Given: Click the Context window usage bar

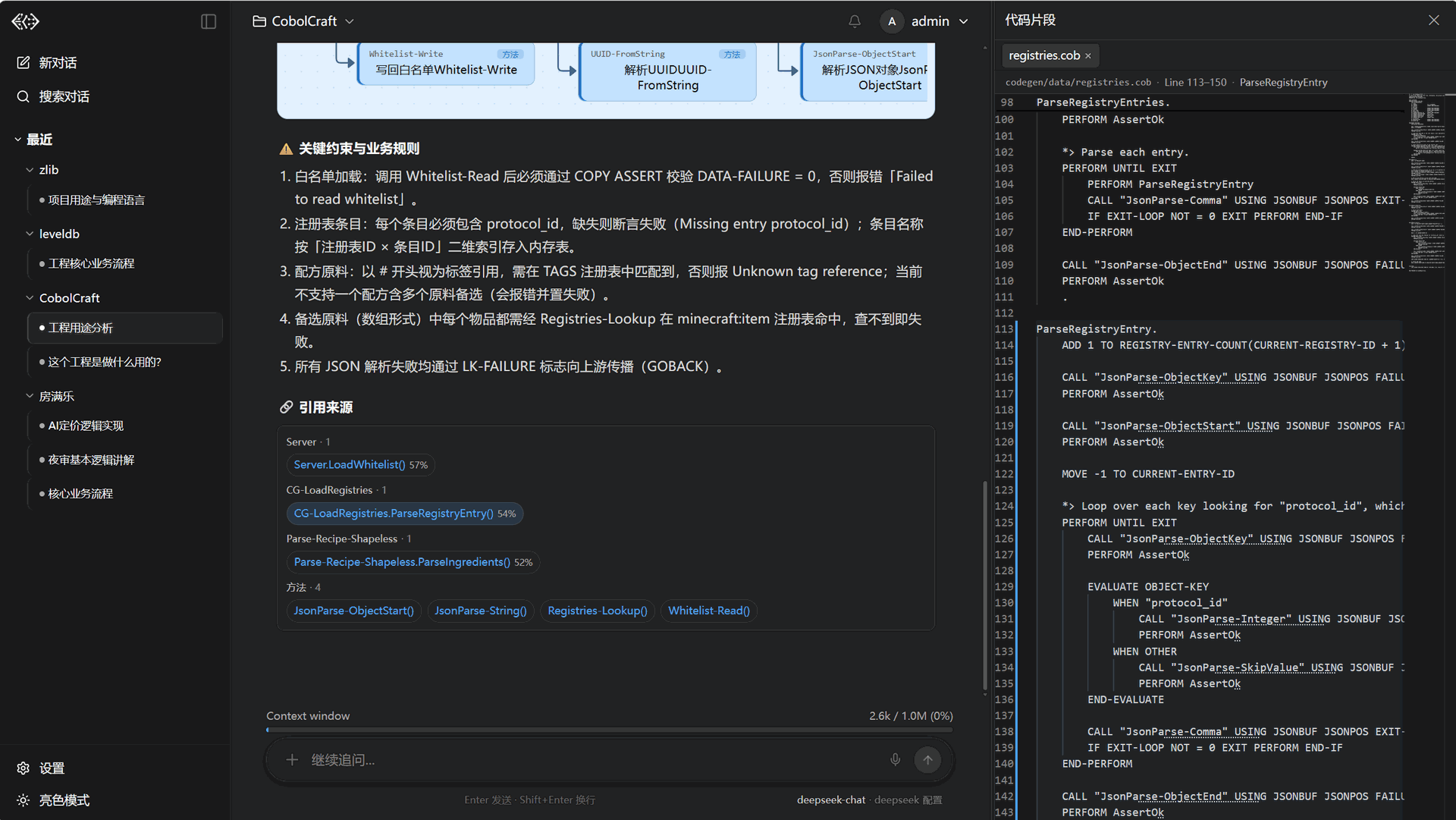Looking at the screenshot, I should [609, 730].
